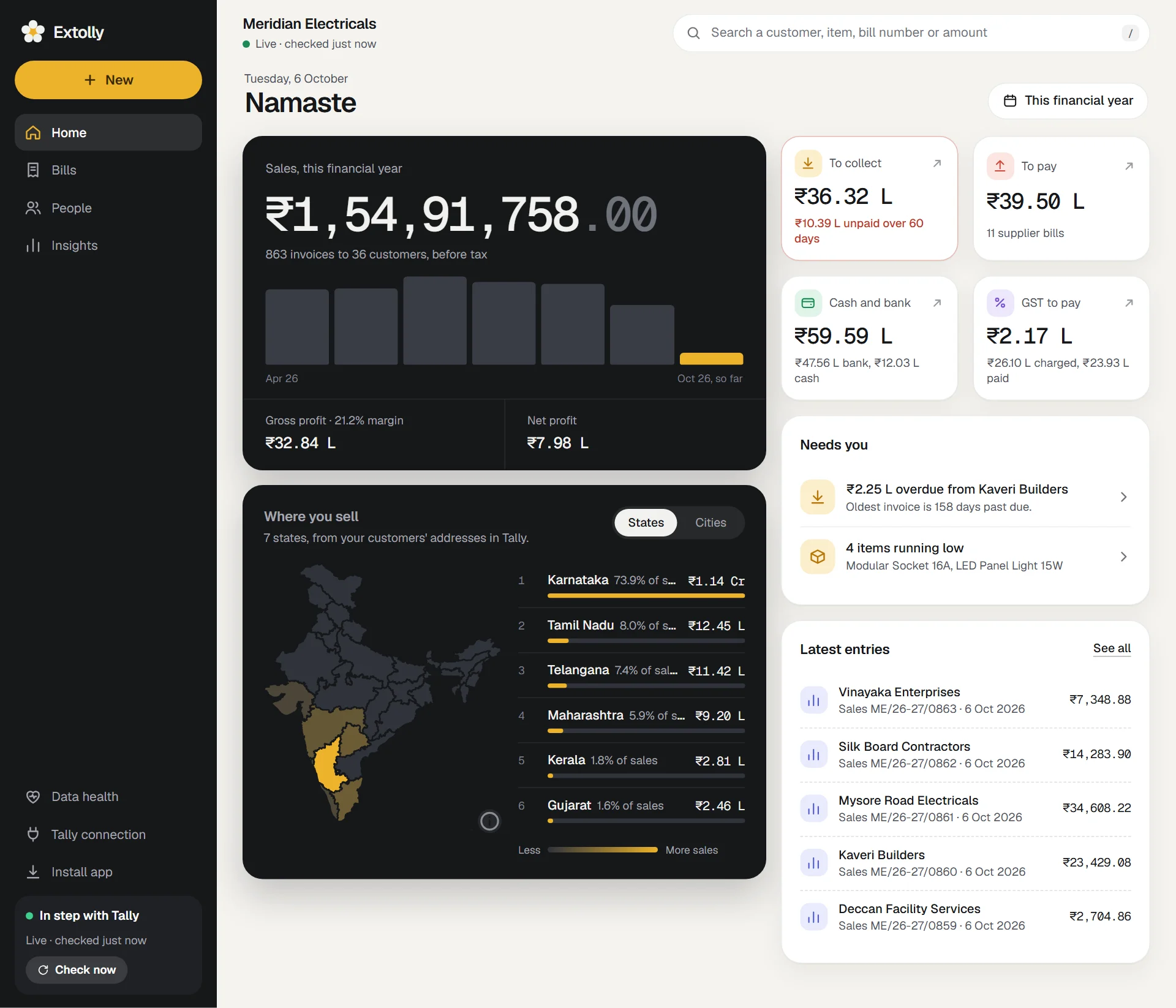Open the This financial year period picker

1068,100
